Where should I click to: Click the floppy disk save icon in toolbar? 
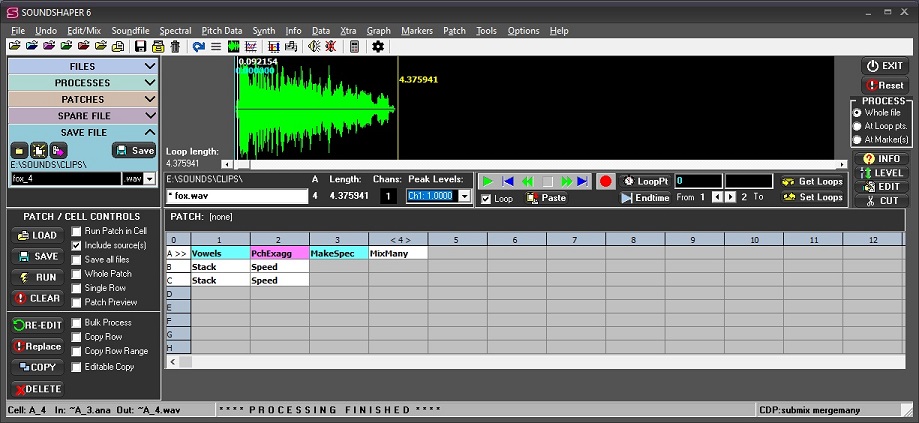[x=141, y=46]
